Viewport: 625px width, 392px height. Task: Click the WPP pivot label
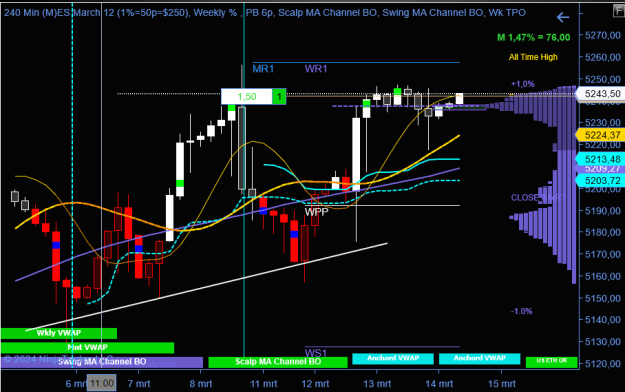click(x=316, y=212)
